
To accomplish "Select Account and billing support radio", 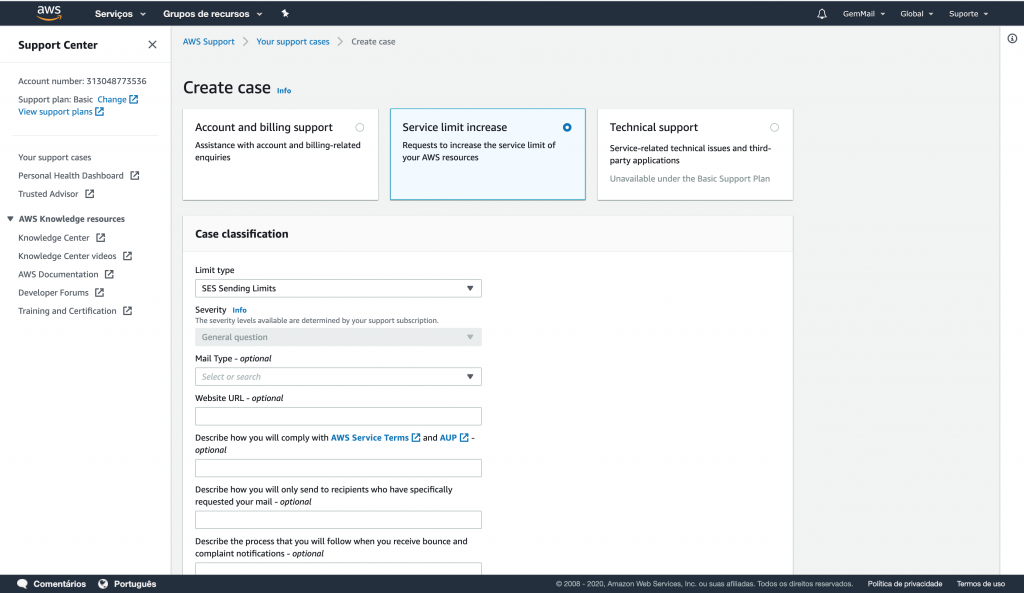I will point(360,127).
